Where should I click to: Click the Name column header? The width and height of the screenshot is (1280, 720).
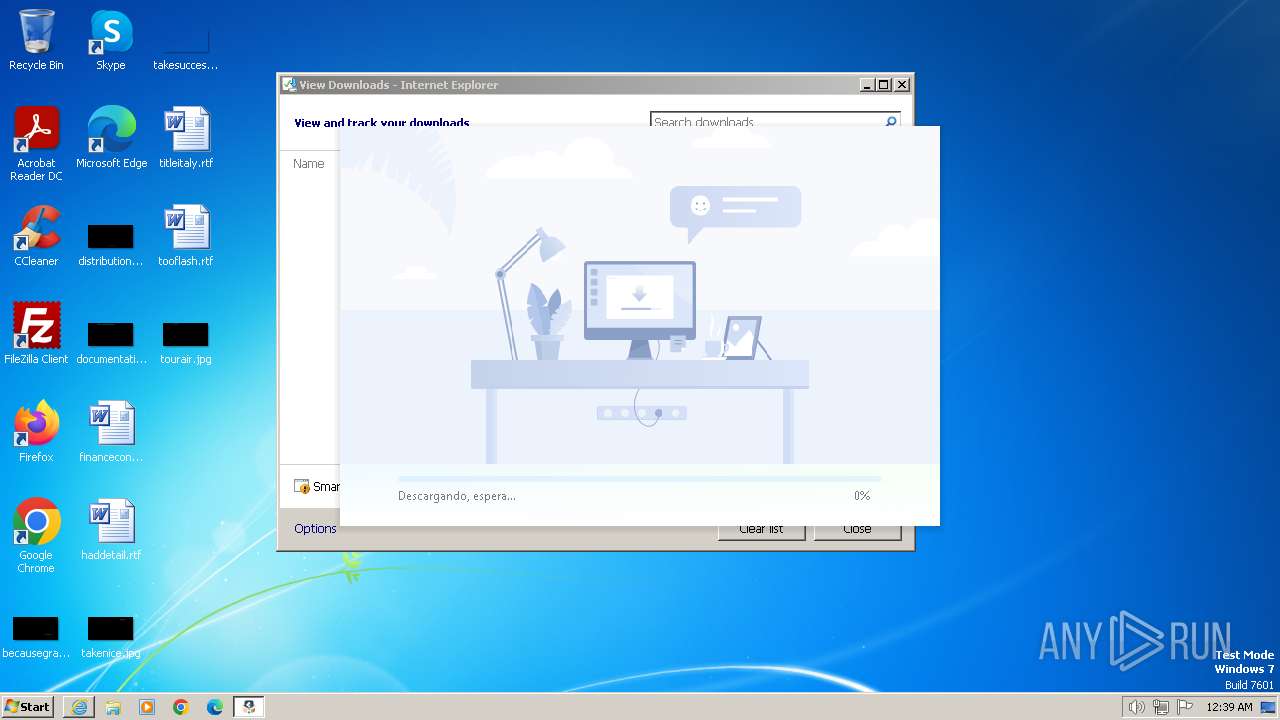click(308, 164)
